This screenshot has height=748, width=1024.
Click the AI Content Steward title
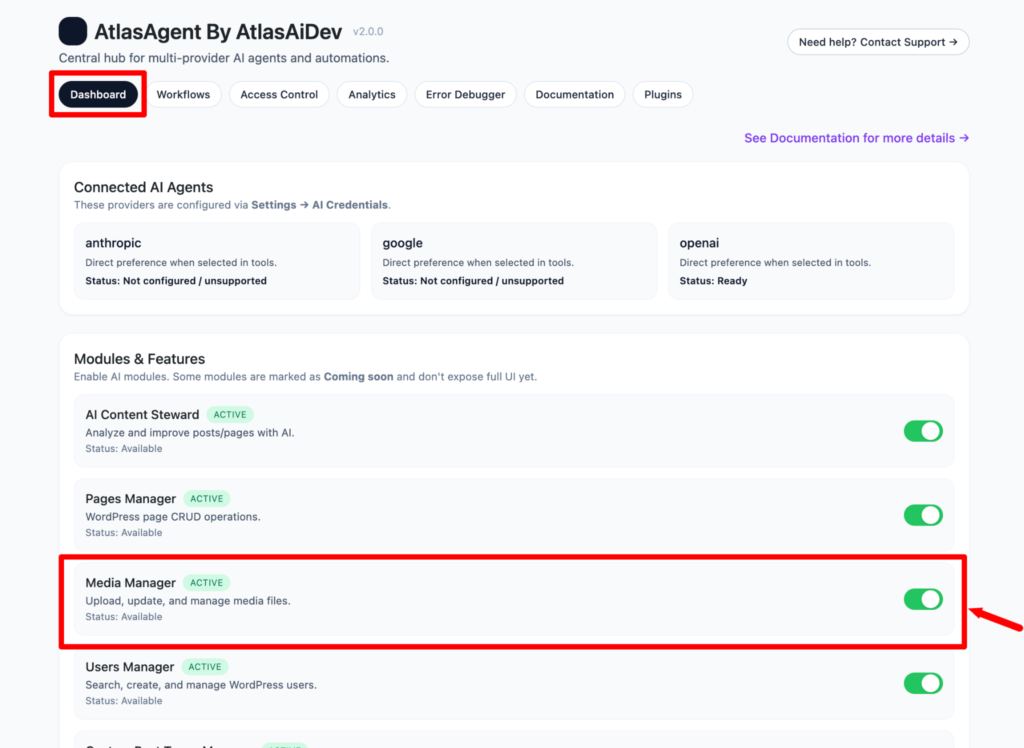(x=142, y=414)
